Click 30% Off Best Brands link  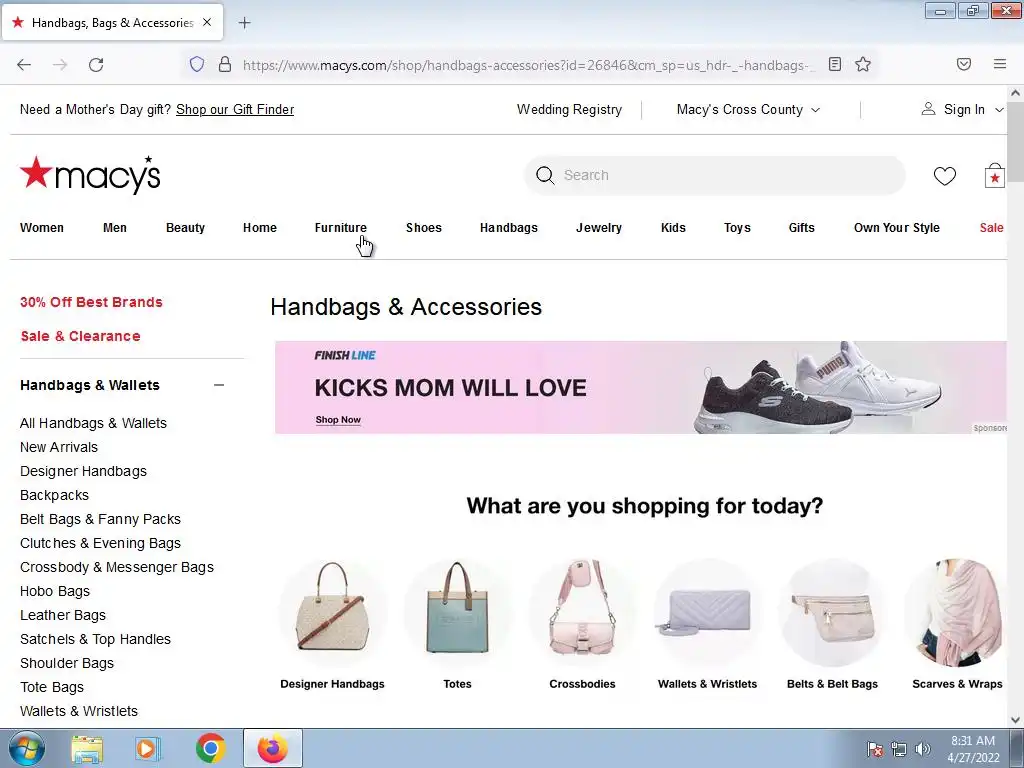tap(91, 302)
